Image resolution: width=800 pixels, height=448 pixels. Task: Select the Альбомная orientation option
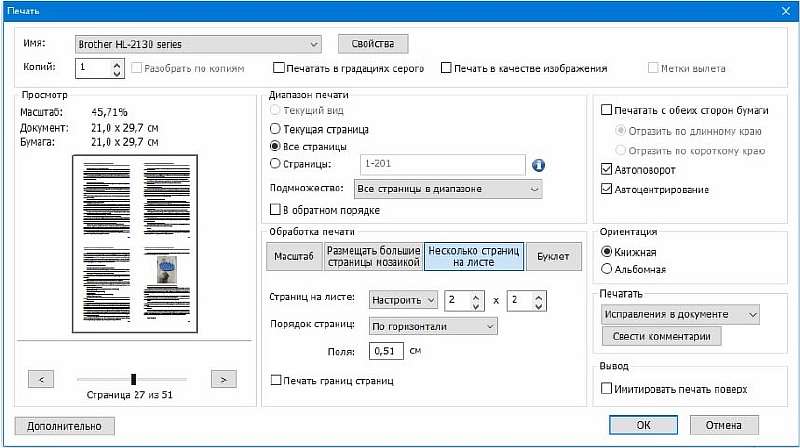(606, 269)
